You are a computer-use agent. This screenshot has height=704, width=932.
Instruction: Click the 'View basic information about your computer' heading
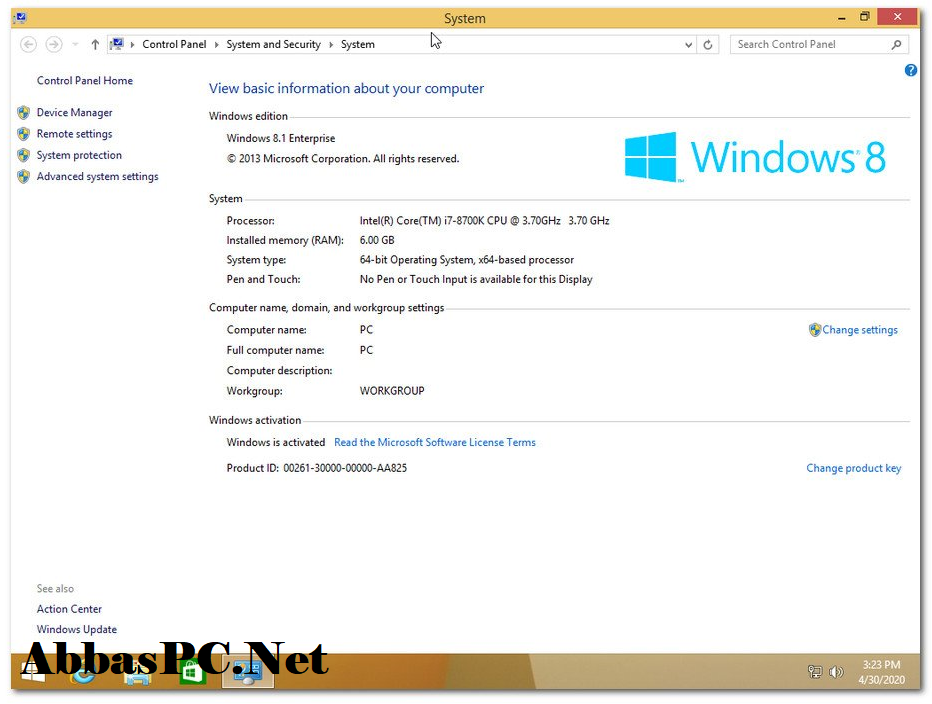(346, 89)
